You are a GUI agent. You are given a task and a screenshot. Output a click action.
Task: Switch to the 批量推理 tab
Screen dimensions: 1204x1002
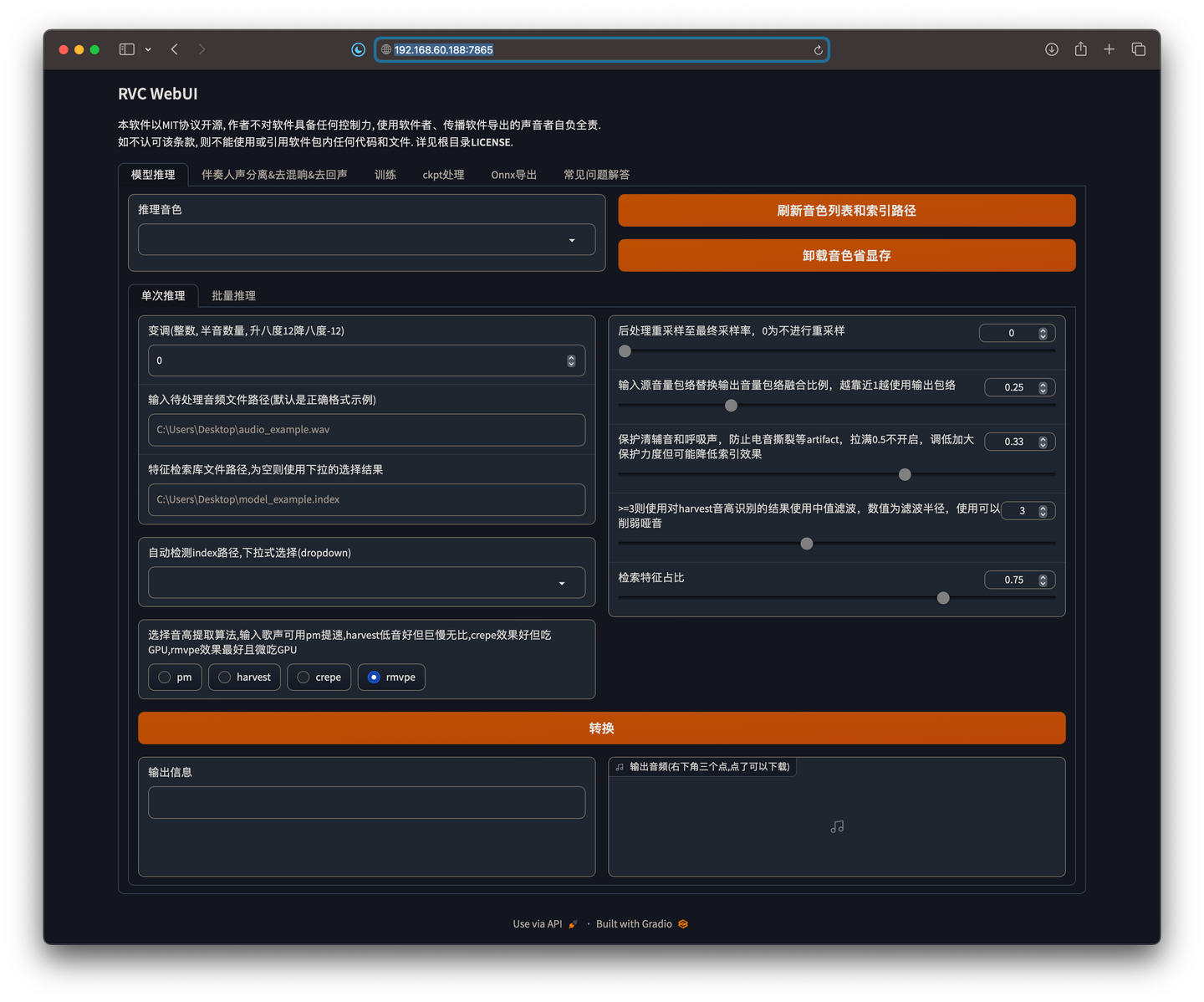point(233,295)
